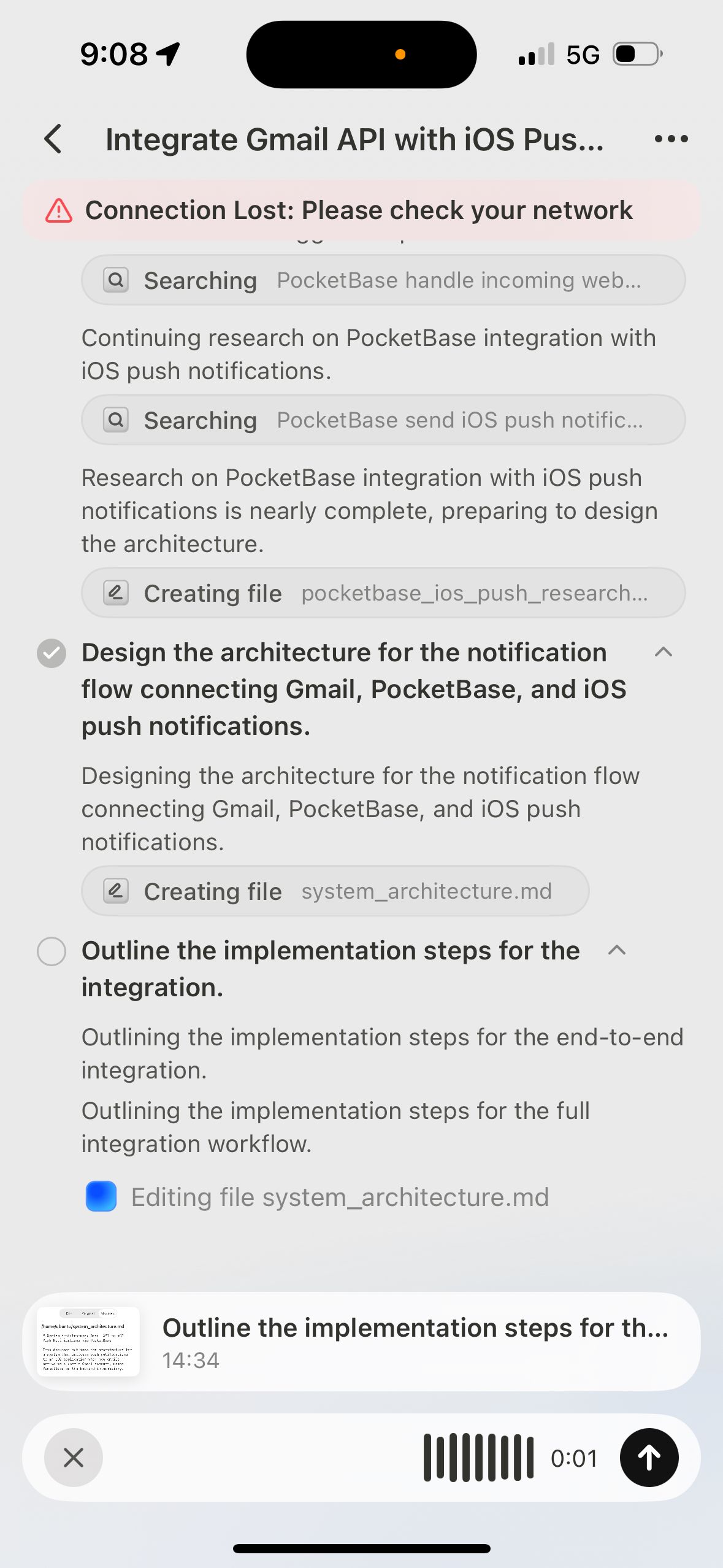Image resolution: width=723 pixels, height=1568 pixels.
Task: Tap 'Editing file system_architecture.md' status text
Action: click(x=340, y=1197)
